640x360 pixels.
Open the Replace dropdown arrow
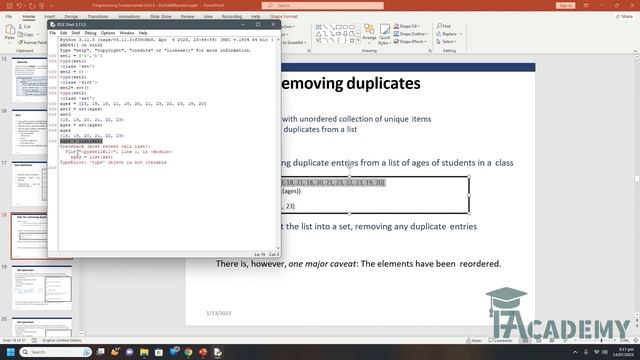tap(461, 34)
